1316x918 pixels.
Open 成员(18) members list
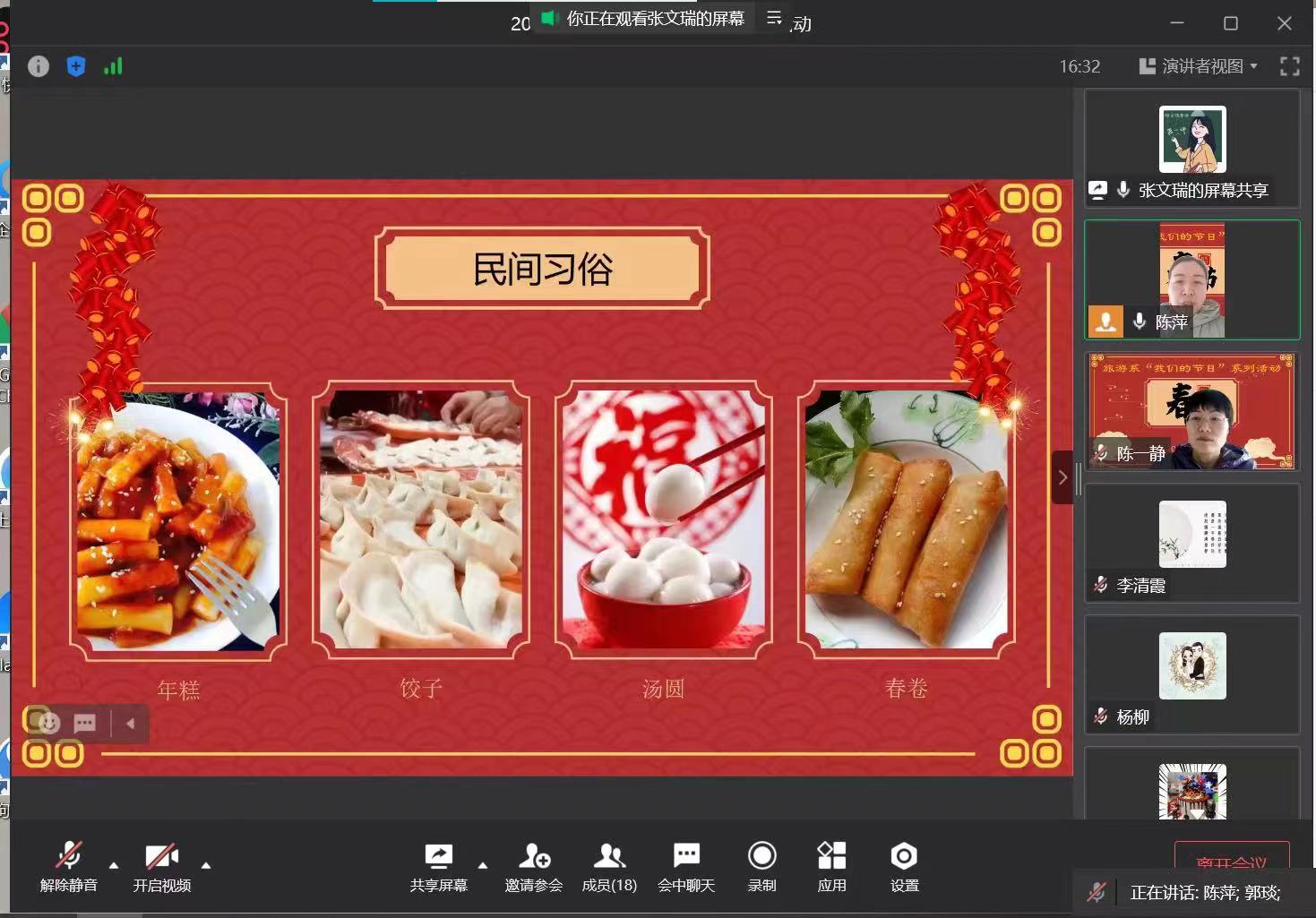click(609, 867)
